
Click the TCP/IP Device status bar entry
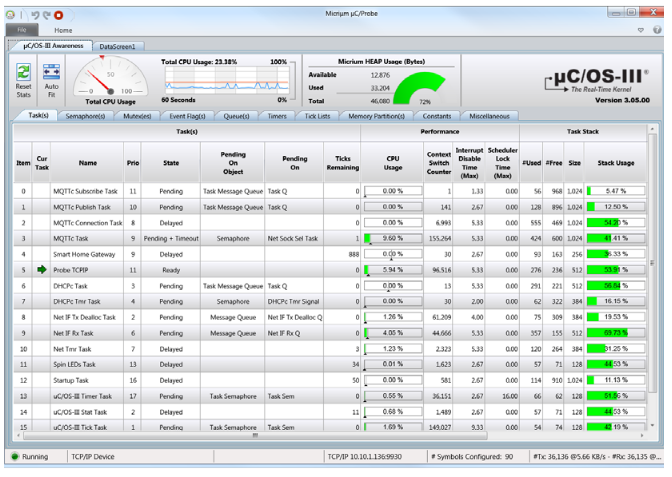point(93,456)
